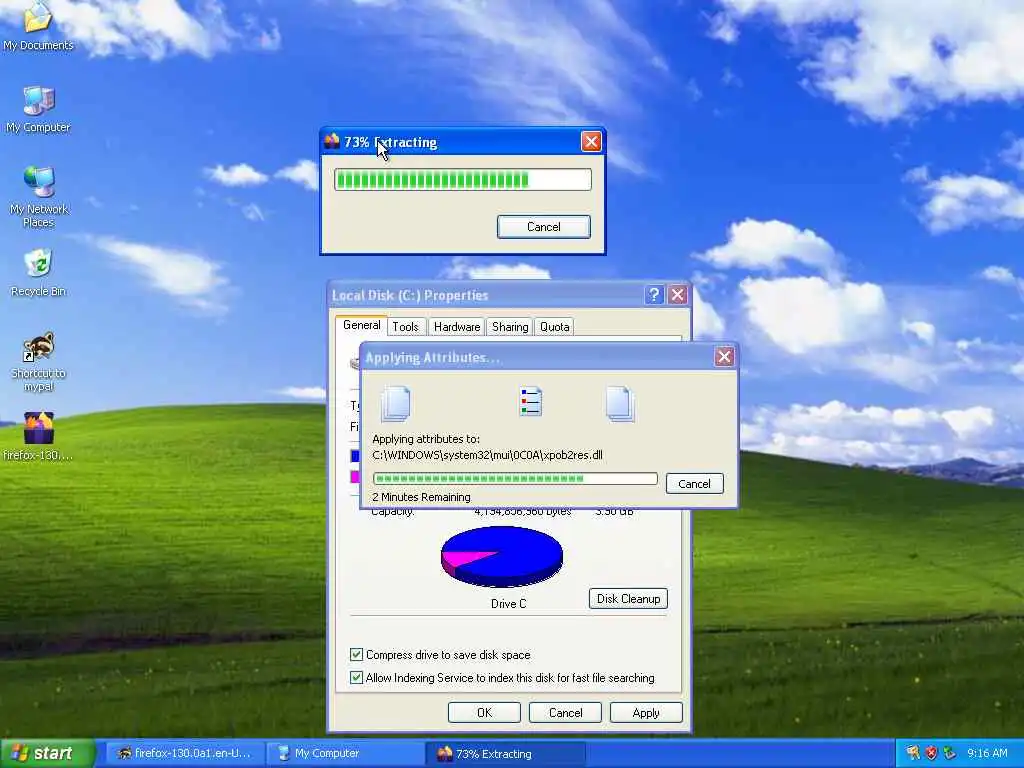Select the firefox-130 installer desktop icon
The height and width of the screenshot is (768, 1024).
click(x=39, y=436)
